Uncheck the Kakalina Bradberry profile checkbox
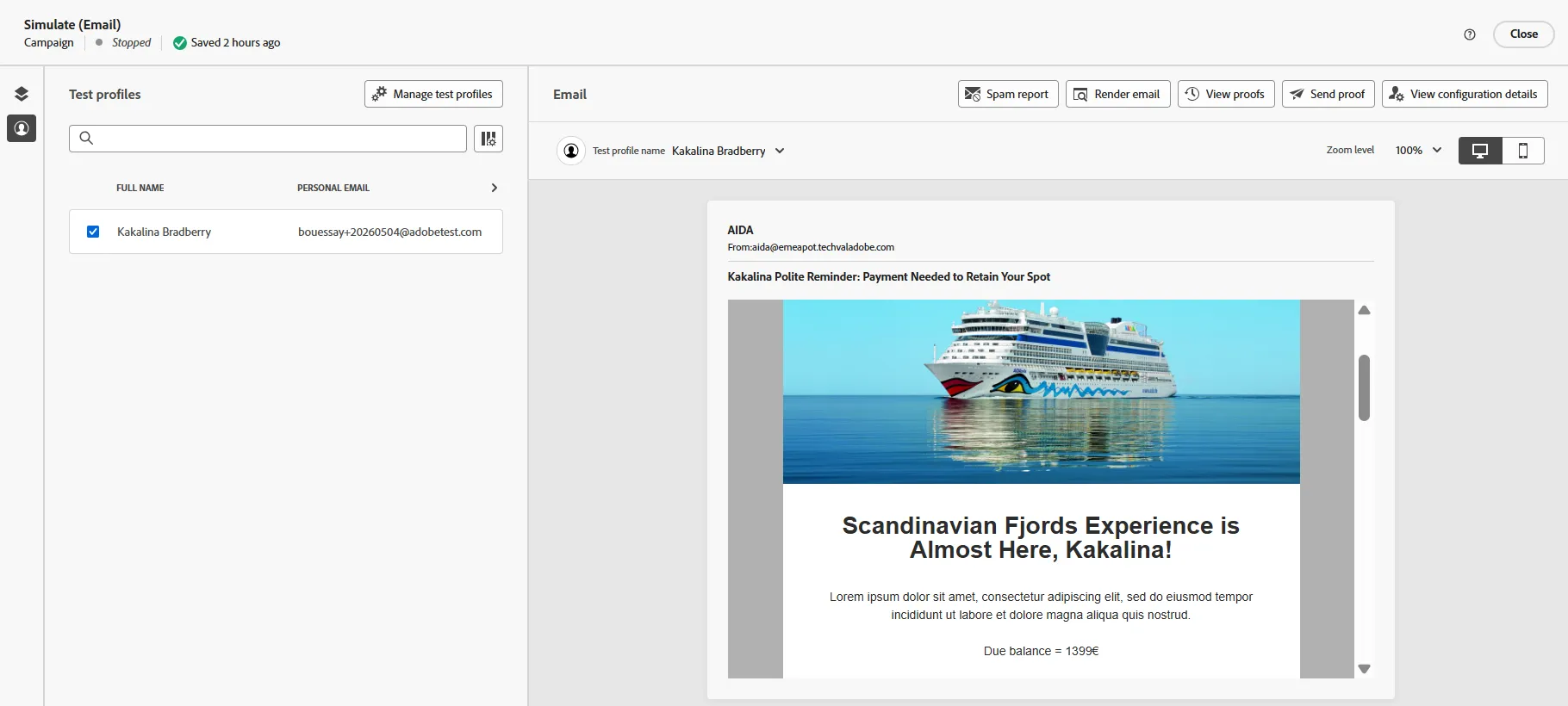This screenshot has height=706, width=1568. pyautogui.click(x=93, y=232)
